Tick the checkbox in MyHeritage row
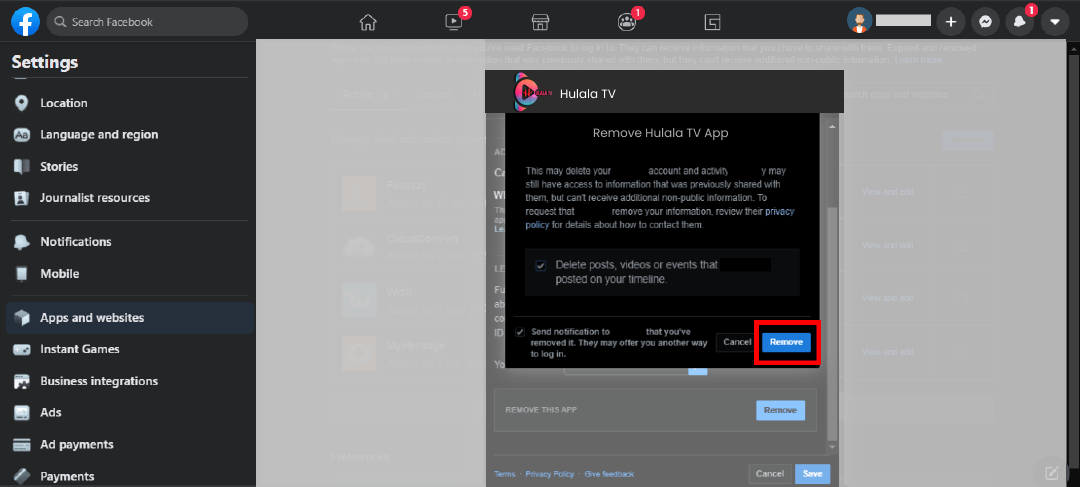This screenshot has width=1080, height=487. click(962, 352)
